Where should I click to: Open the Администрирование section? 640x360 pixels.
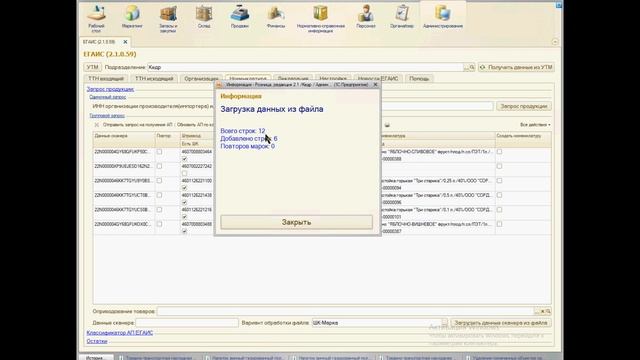click(443, 17)
